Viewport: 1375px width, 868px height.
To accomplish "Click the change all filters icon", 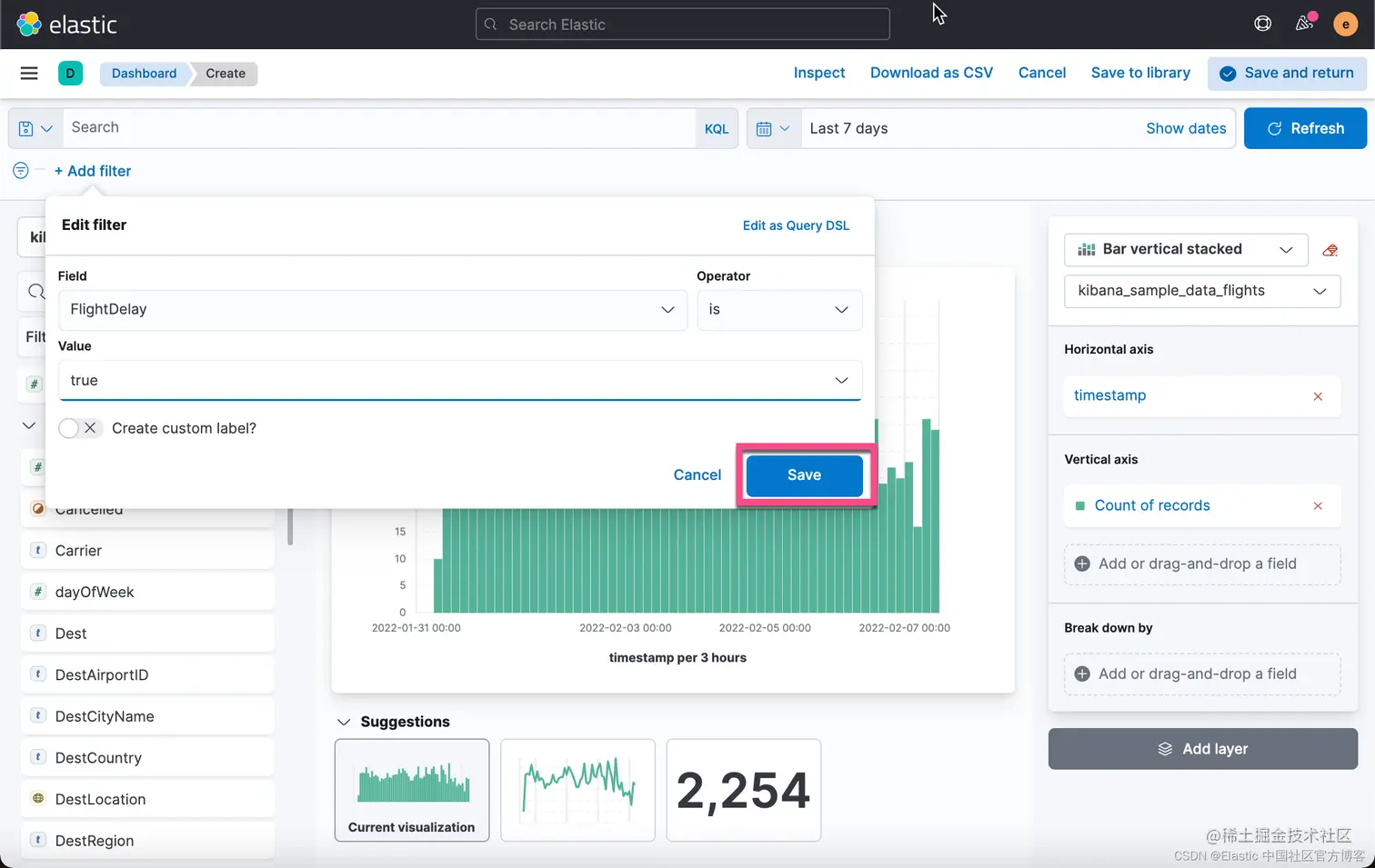I will (21, 171).
